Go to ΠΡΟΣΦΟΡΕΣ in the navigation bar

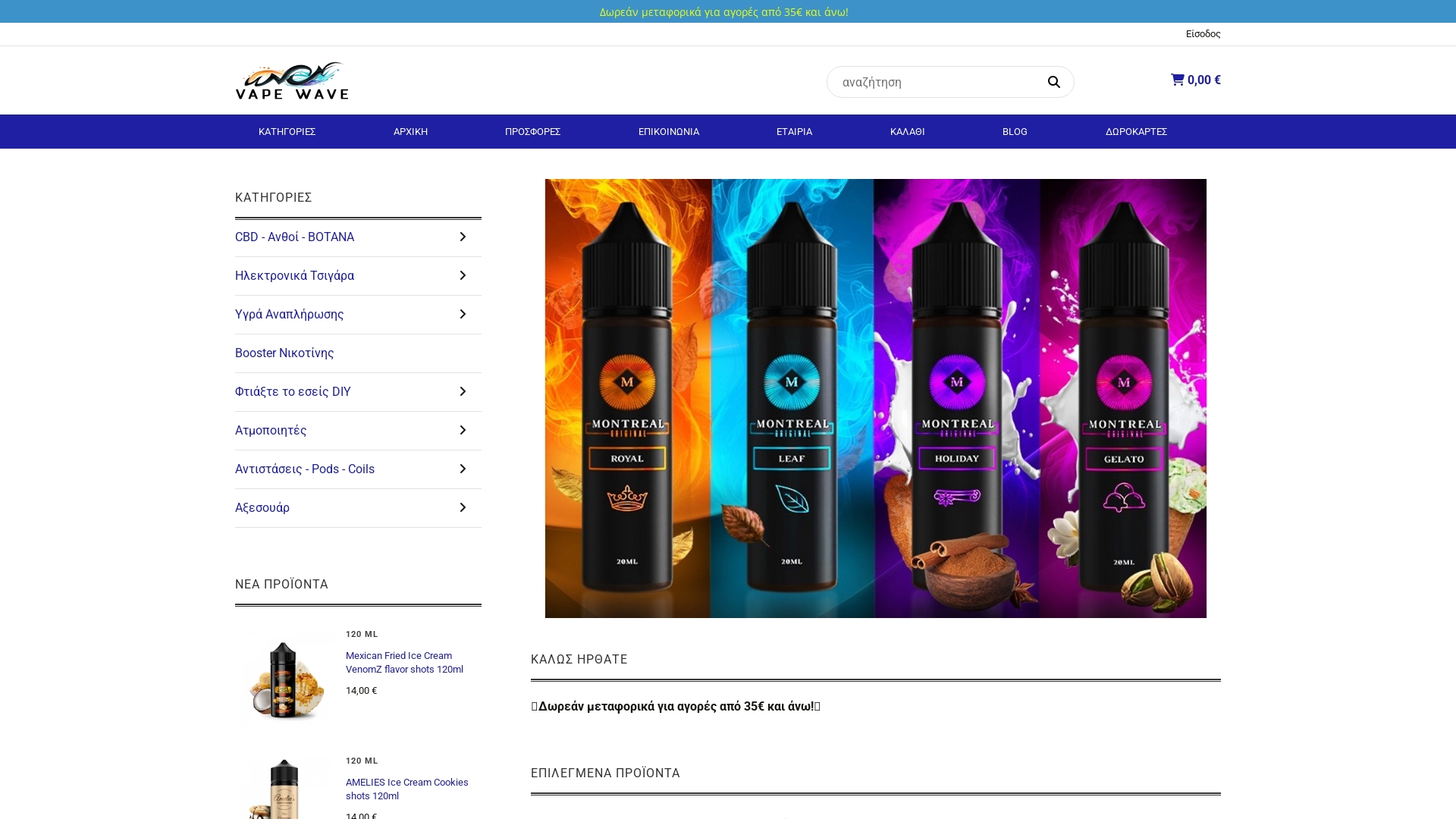[533, 131]
